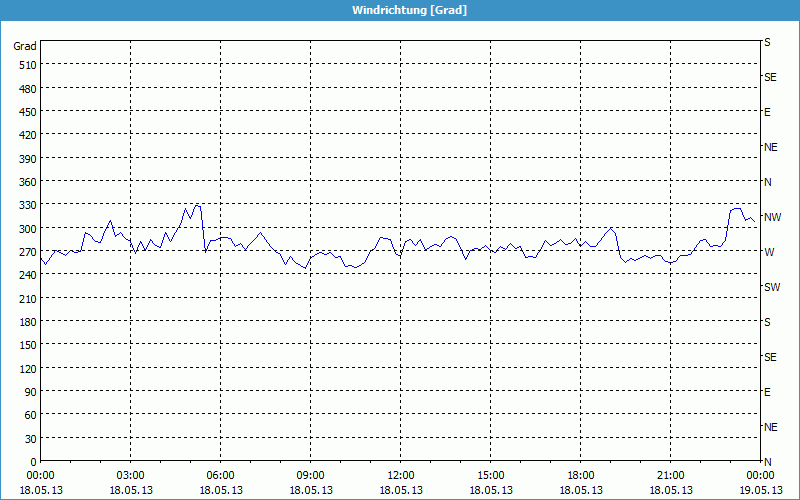This screenshot has width=800, height=500.
Task: Click the 12:00 time axis label
Action: coord(400,475)
